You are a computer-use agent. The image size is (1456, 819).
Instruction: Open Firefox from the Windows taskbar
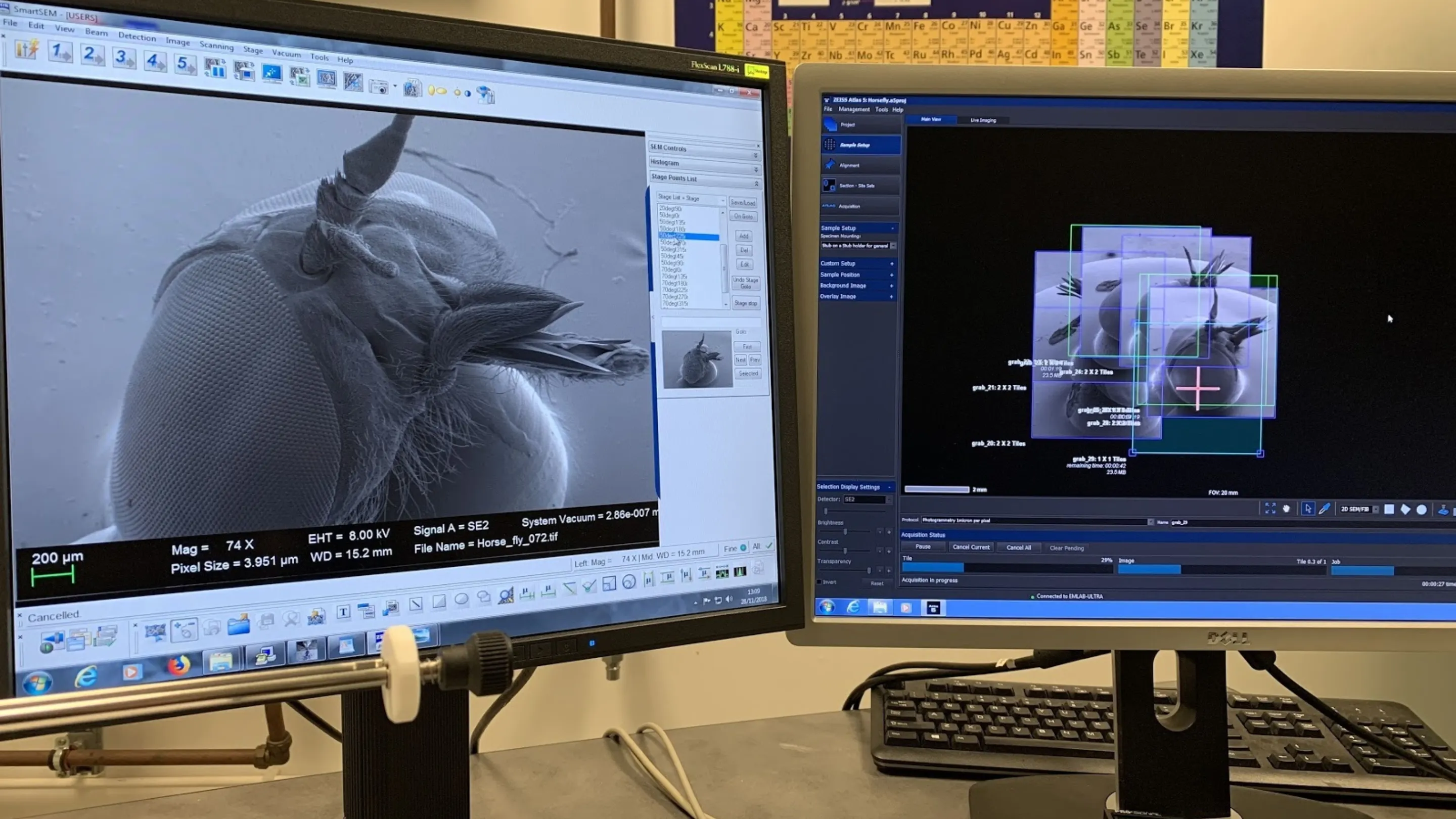[x=178, y=666]
